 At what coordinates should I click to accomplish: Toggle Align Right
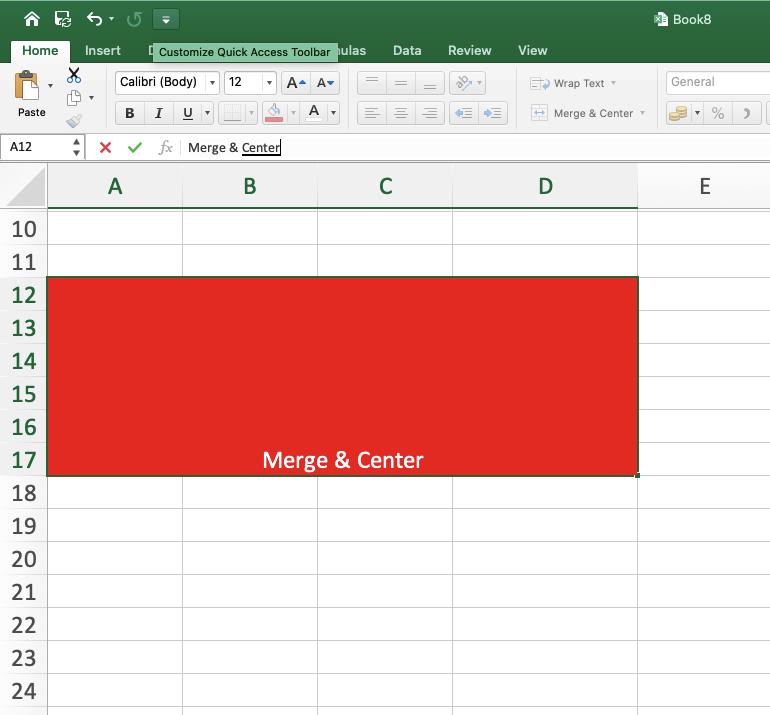(x=430, y=113)
